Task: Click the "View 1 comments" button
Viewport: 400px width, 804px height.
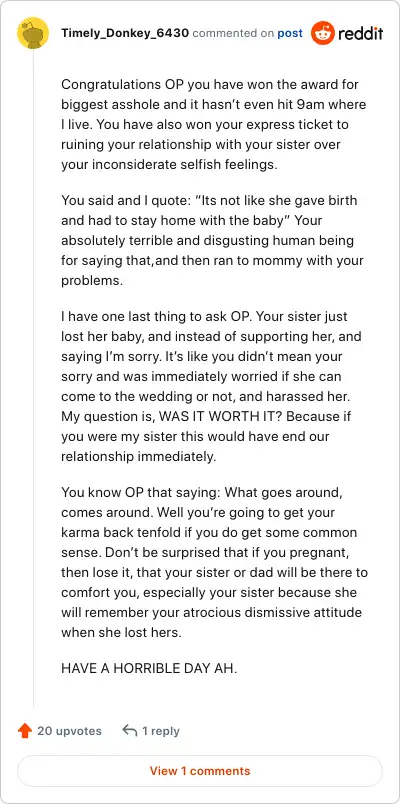Action: pyautogui.click(x=200, y=771)
